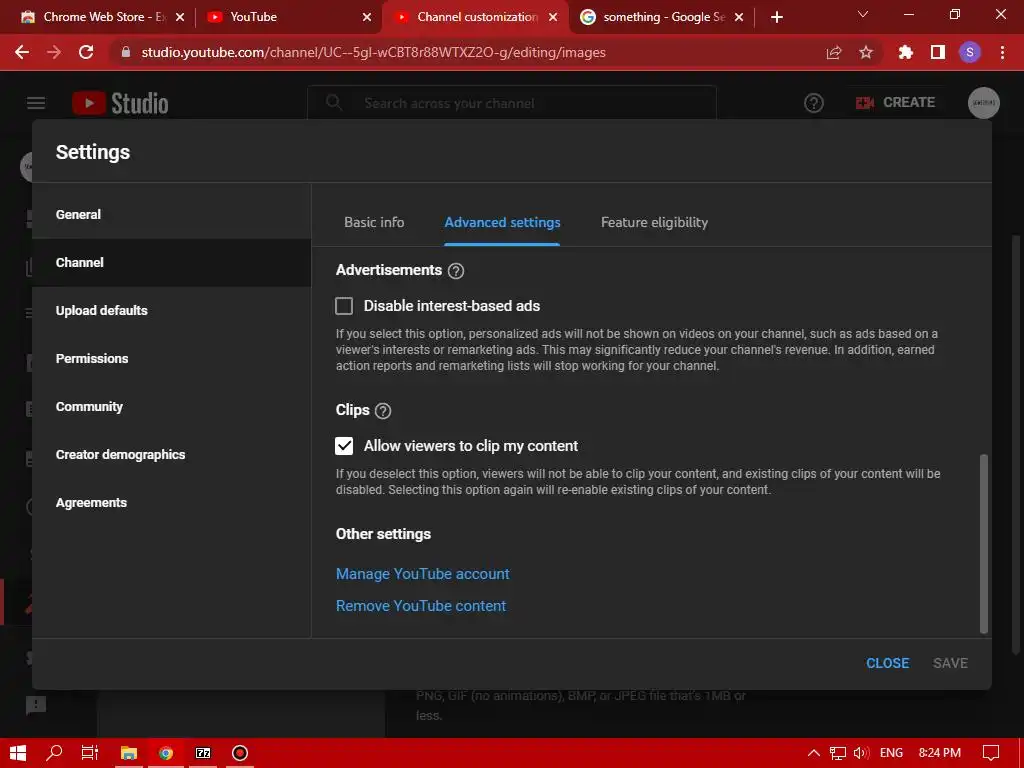Open Task View on the taskbar
The height and width of the screenshot is (768, 1024).
coord(90,753)
